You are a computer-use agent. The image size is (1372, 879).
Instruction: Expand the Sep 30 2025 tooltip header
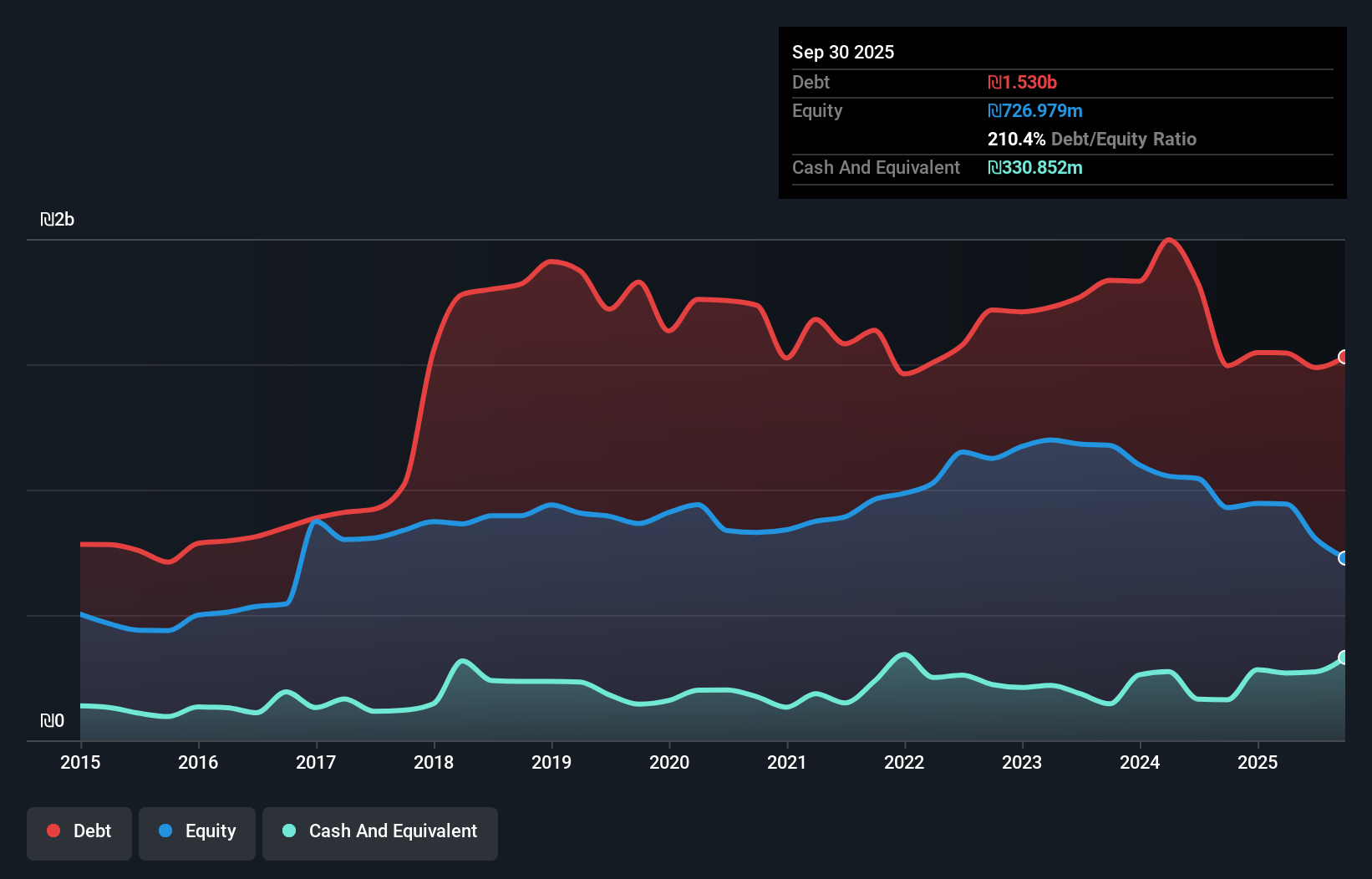tap(843, 52)
